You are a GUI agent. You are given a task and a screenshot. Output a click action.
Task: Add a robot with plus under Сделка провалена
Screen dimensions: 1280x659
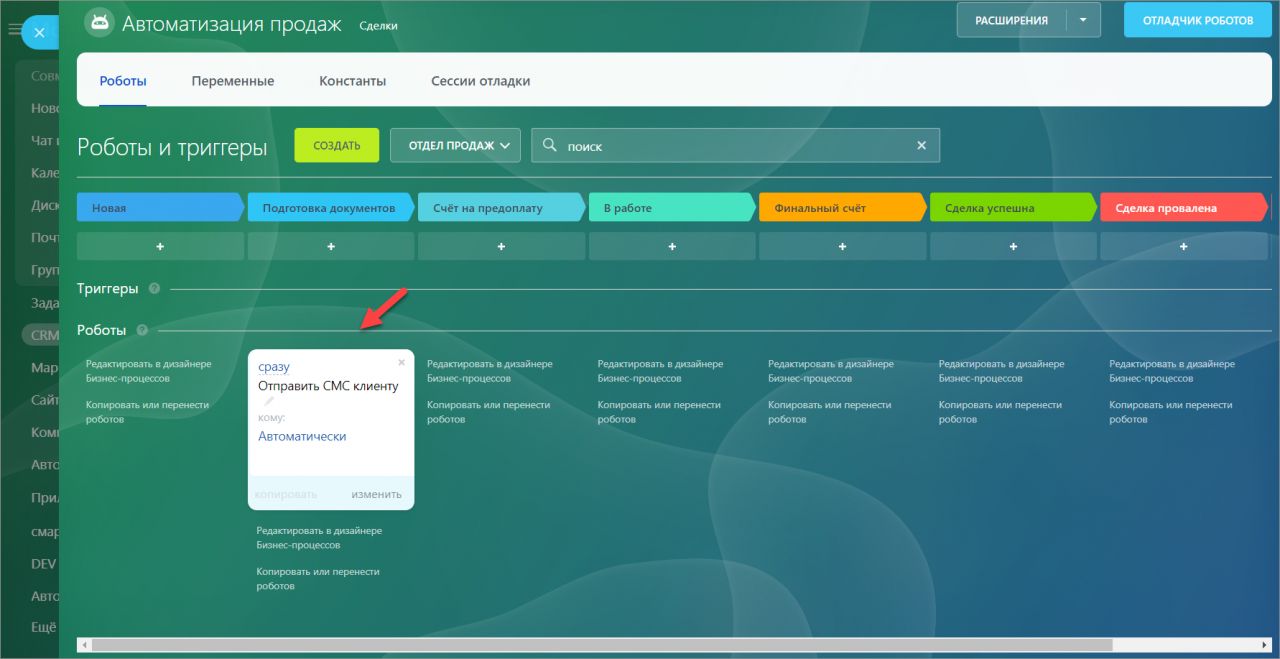1183,246
